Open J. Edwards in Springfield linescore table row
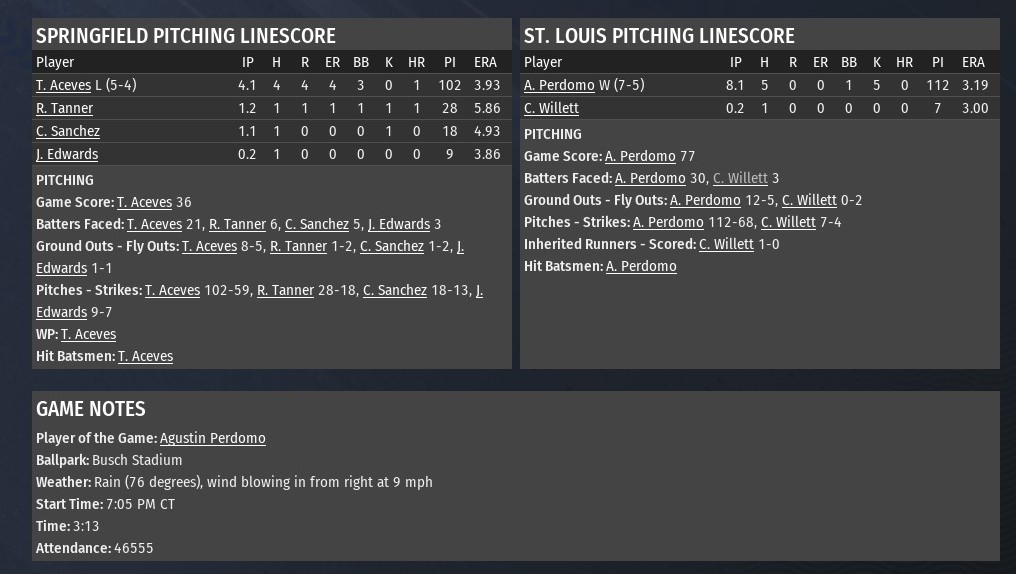This screenshot has height=574, width=1016. [66, 154]
